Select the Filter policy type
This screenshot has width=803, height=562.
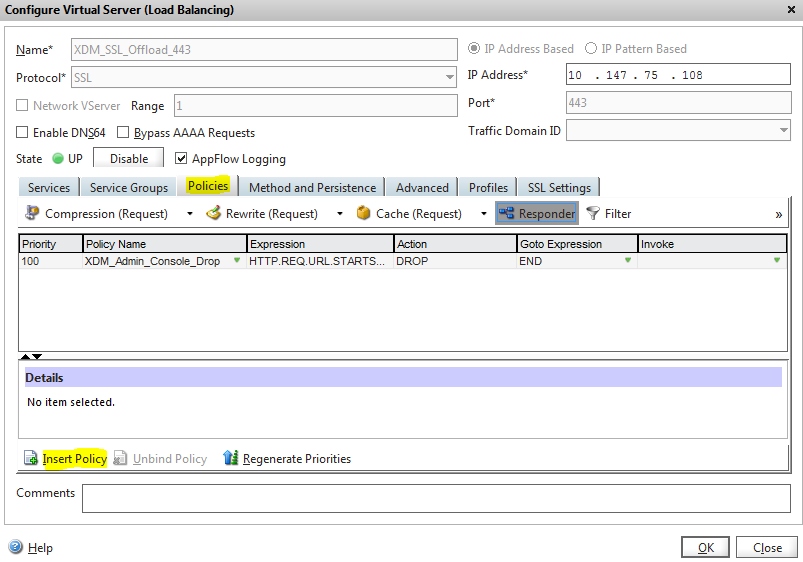pos(609,213)
